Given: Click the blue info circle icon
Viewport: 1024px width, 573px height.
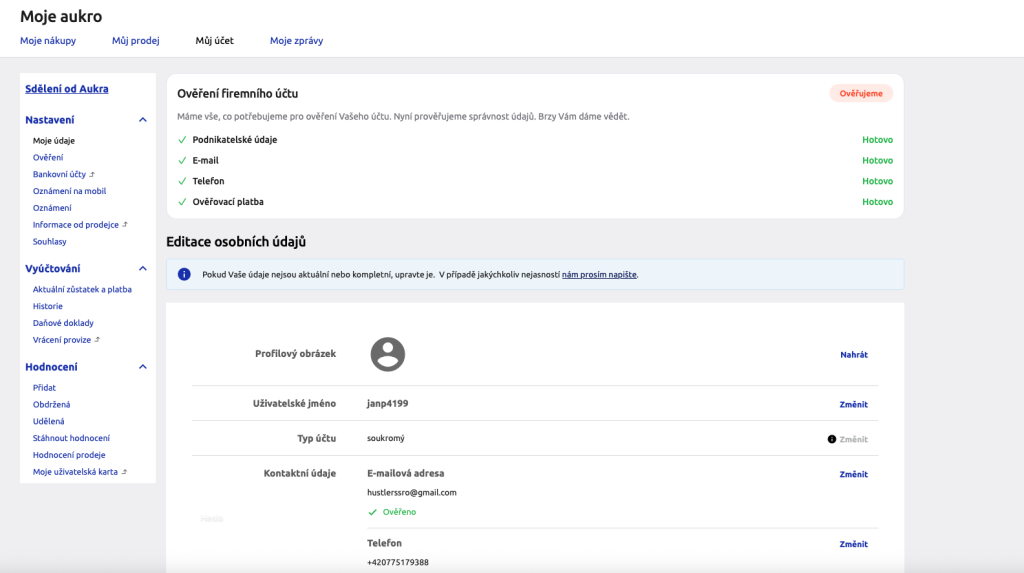Looking at the screenshot, I should [x=184, y=274].
